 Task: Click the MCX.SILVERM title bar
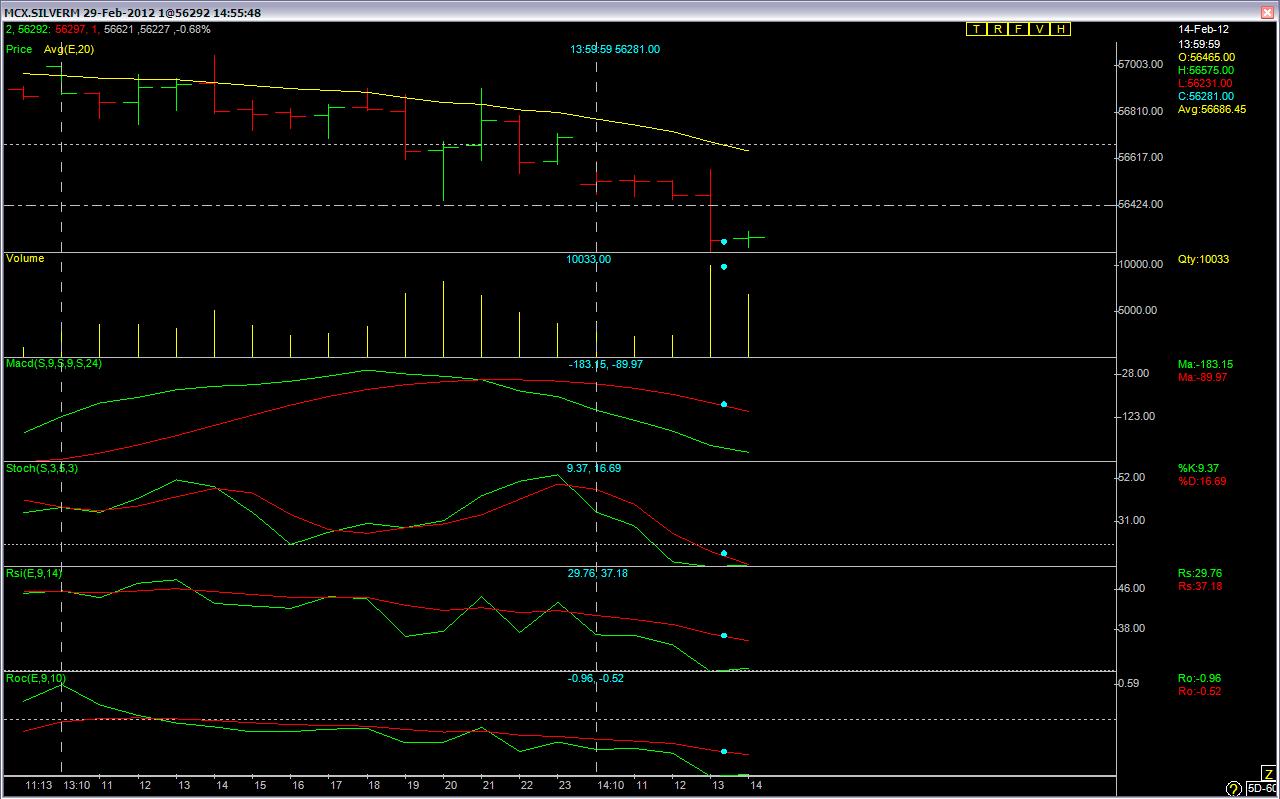pos(640,12)
